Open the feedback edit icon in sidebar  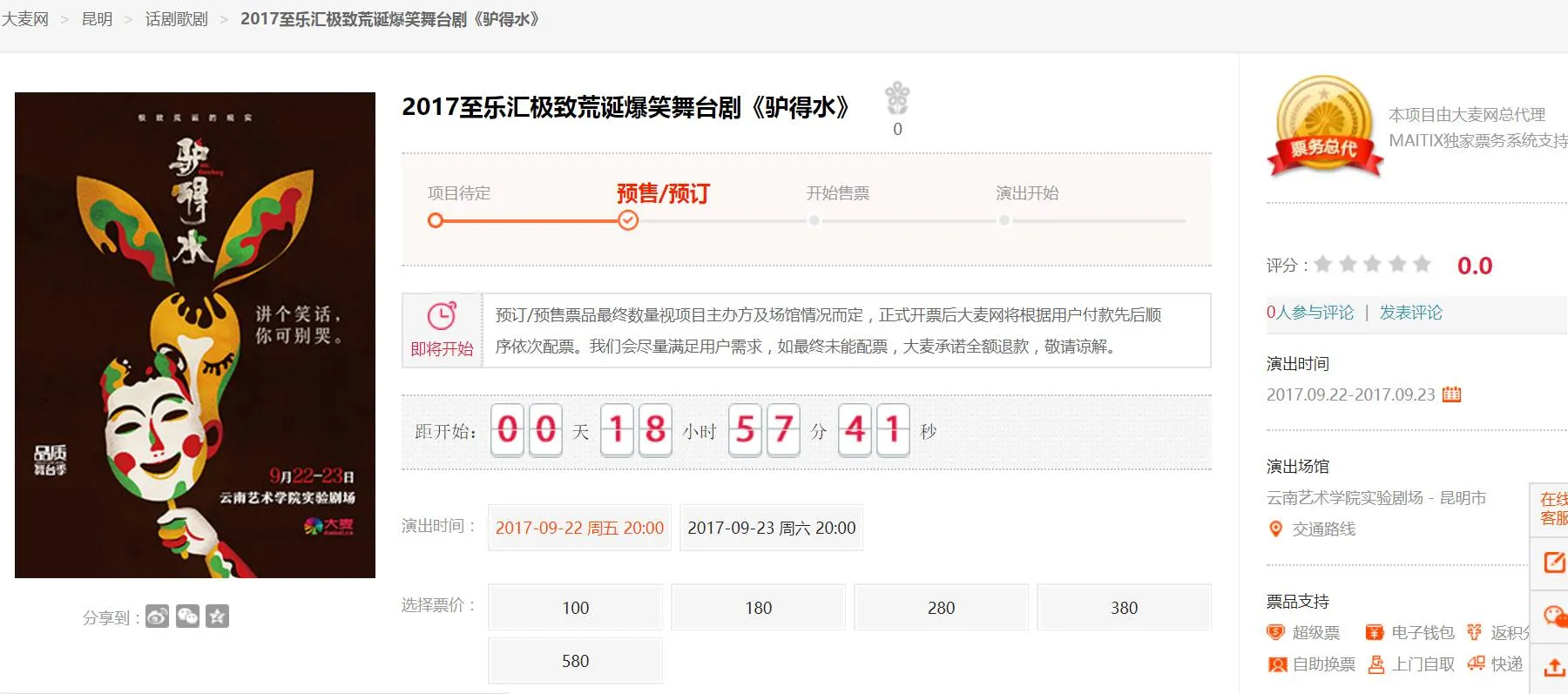click(1553, 562)
